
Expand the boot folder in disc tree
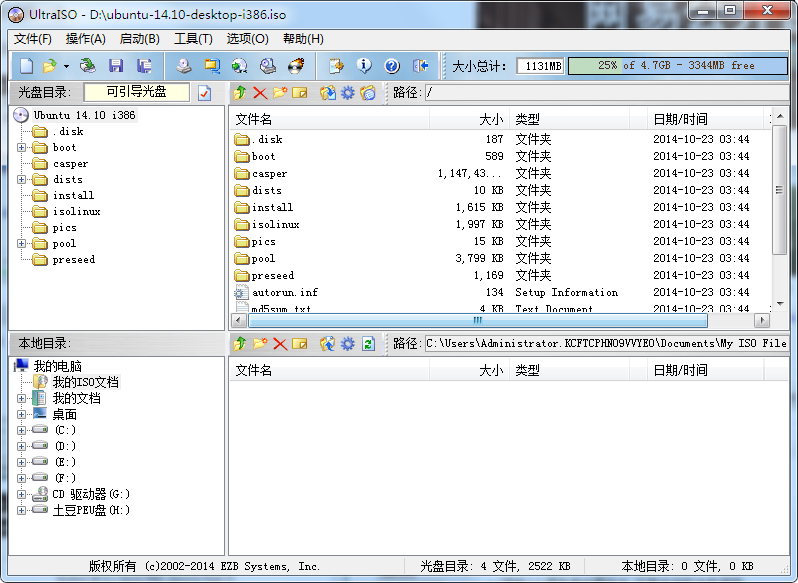point(21,148)
